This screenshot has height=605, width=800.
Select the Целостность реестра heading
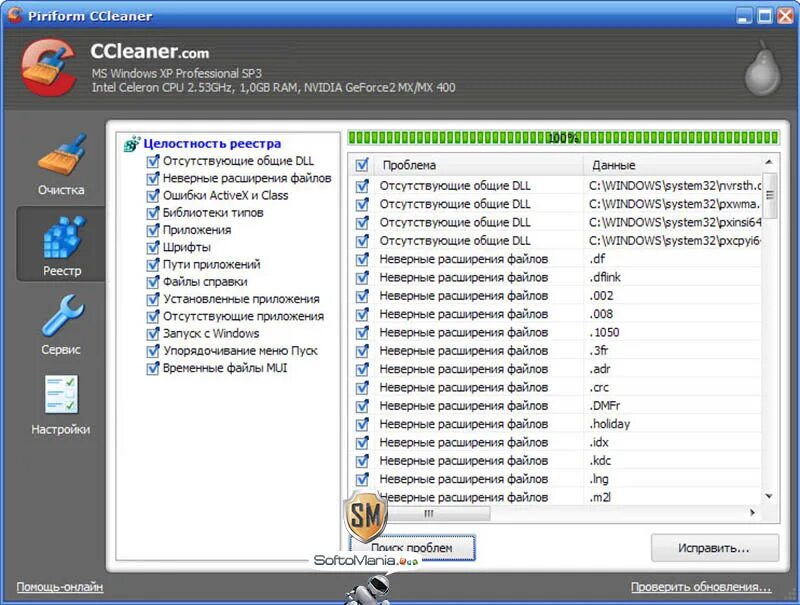click(x=212, y=144)
